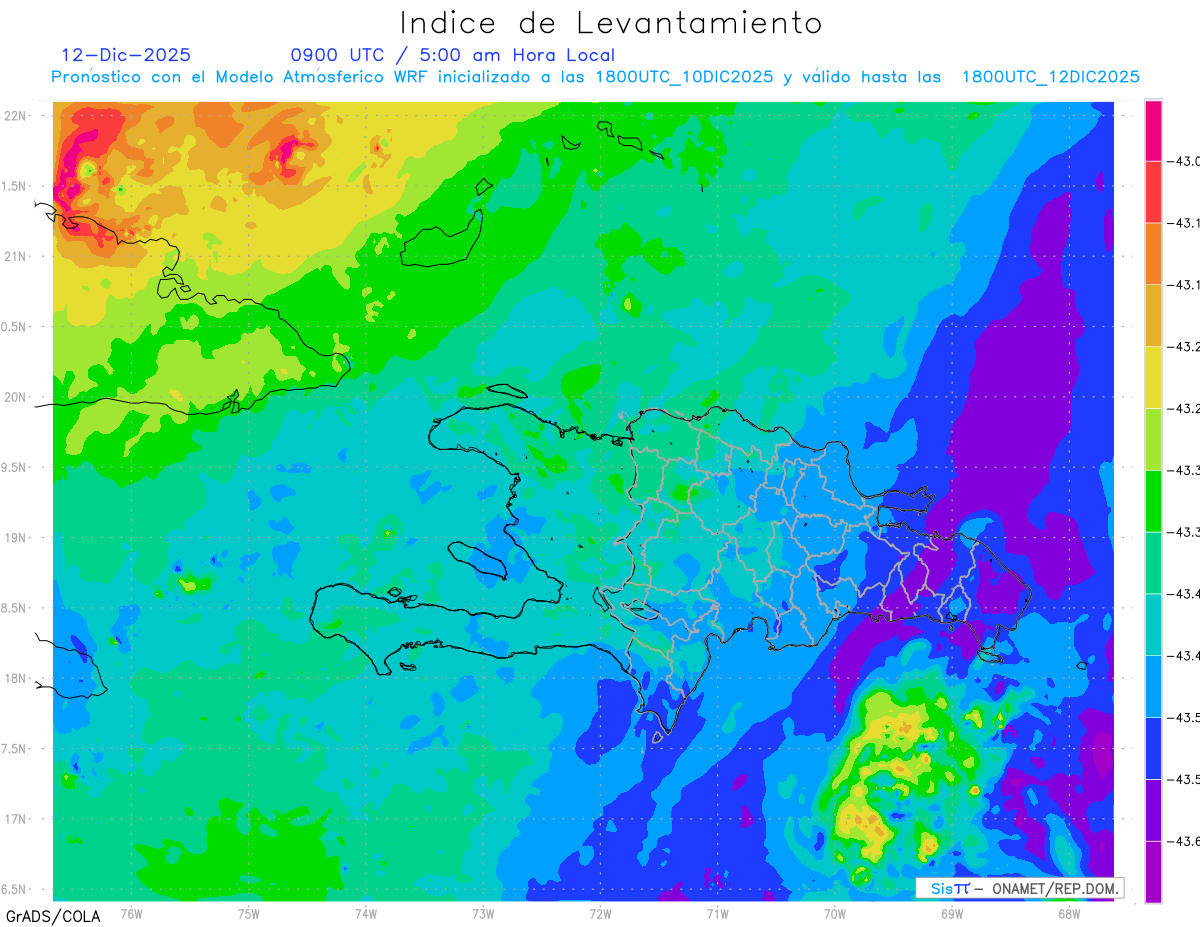Viewport: 1200px width, 927px height.
Task: Pick the pure green swatch in the scale
Action: (x=1153, y=501)
